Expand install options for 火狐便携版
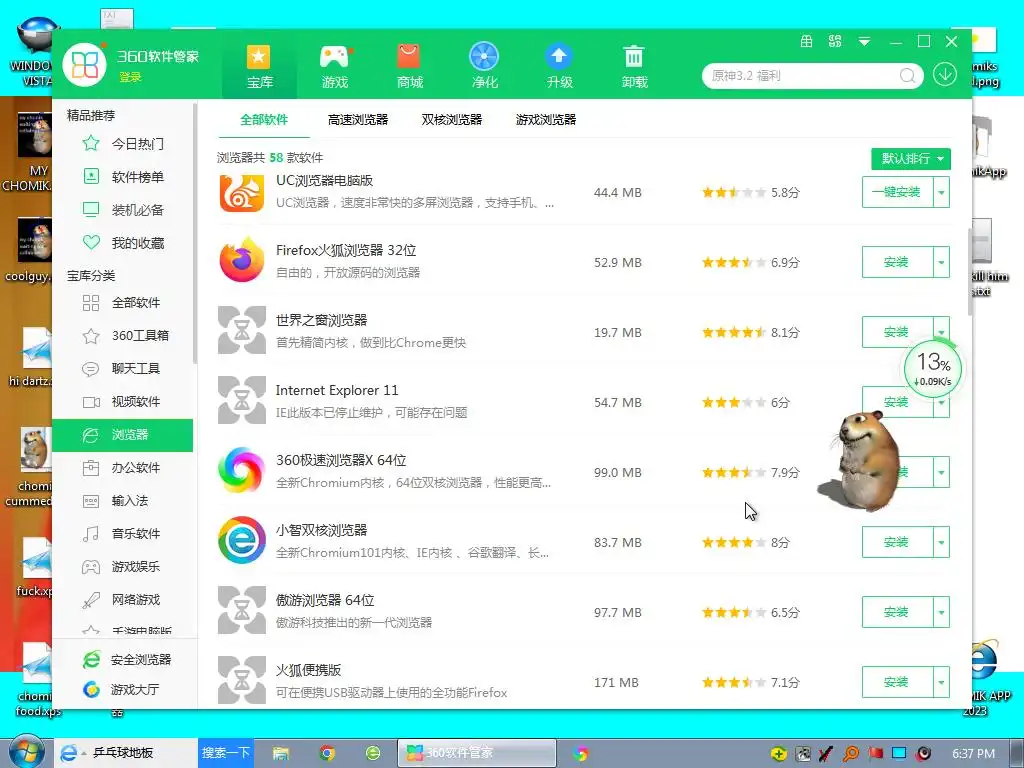The height and width of the screenshot is (768, 1024). click(941, 682)
